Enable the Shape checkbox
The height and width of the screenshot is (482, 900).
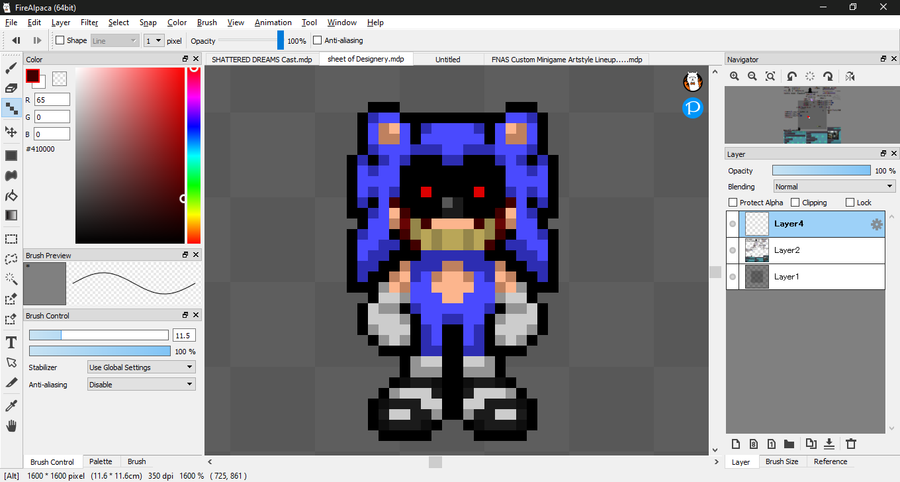[x=60, y=40]
